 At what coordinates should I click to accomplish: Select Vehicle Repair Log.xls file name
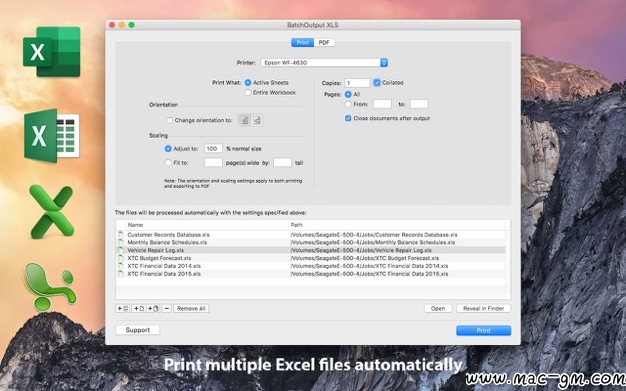(x=156, y=250)
